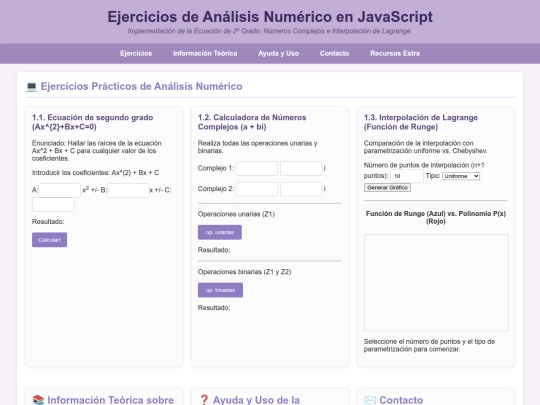The image size is (540, 405).
Task: Click 'Realiza todas las operaciones unarias' text
Action: pyautogui.click(x=258, y=147)
